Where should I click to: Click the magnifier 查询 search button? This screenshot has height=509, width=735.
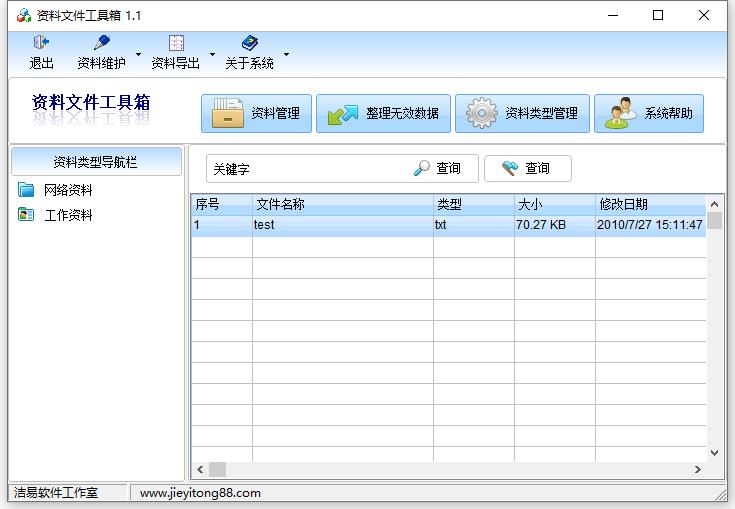[x=438, y=169]
